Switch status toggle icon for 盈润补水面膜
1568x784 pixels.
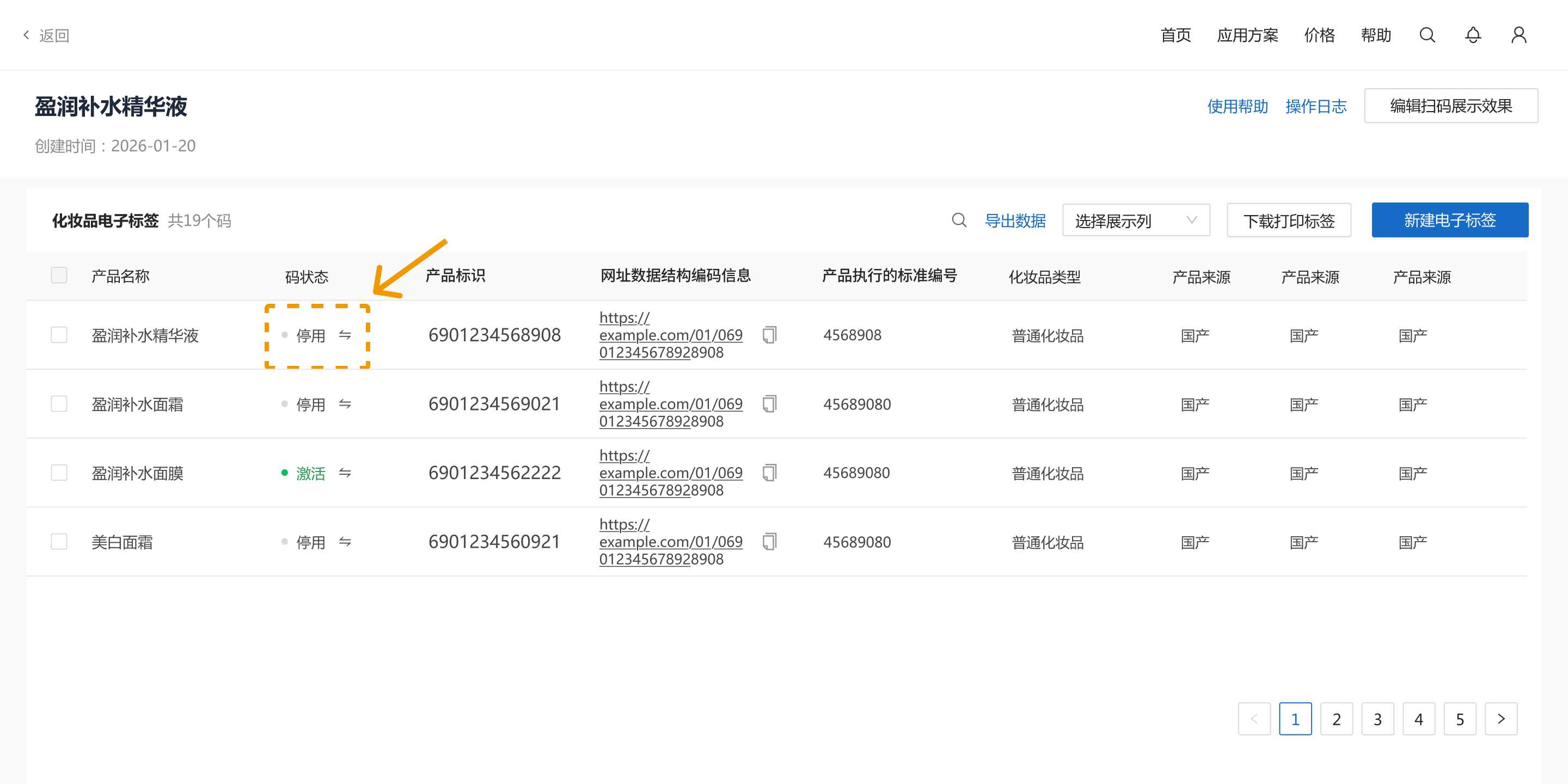[x=345, y=473]
